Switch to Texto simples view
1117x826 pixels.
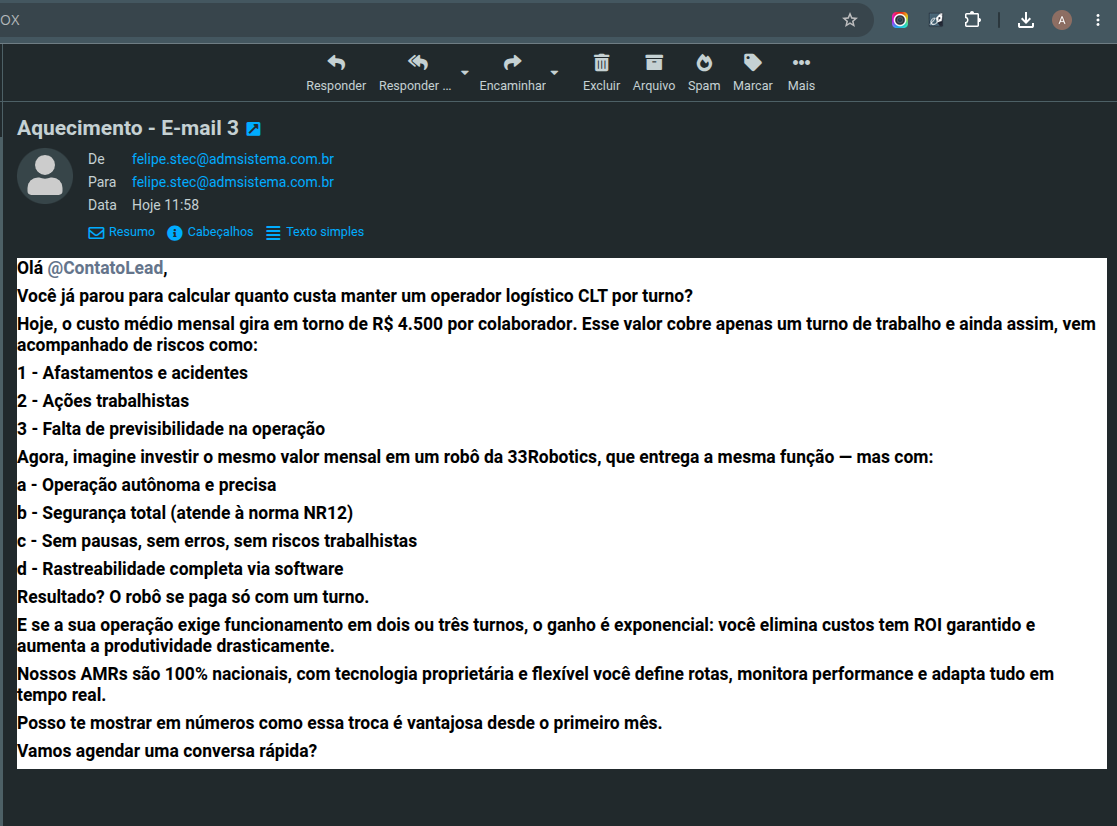coord(315,232)
